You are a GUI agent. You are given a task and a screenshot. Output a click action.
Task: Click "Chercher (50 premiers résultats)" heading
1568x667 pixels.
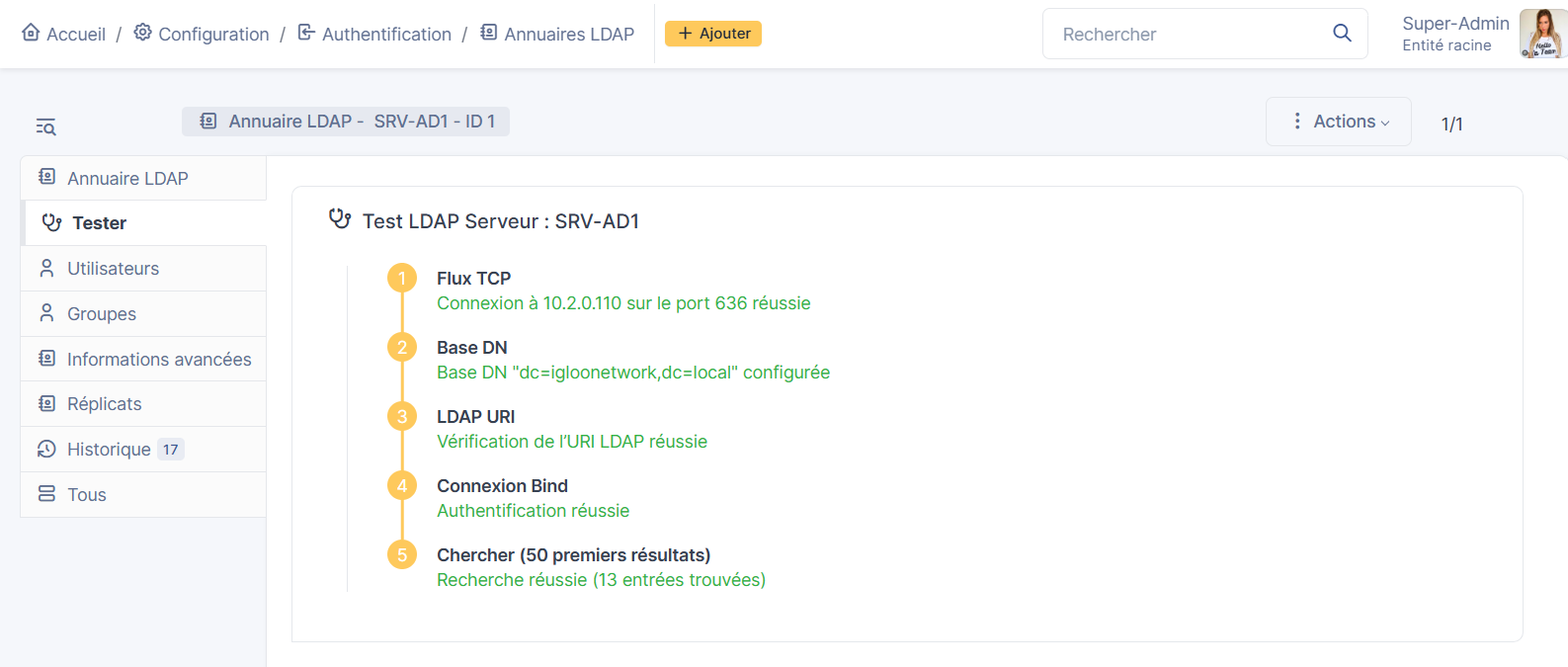pyautogui.click(x=574, y=555)
